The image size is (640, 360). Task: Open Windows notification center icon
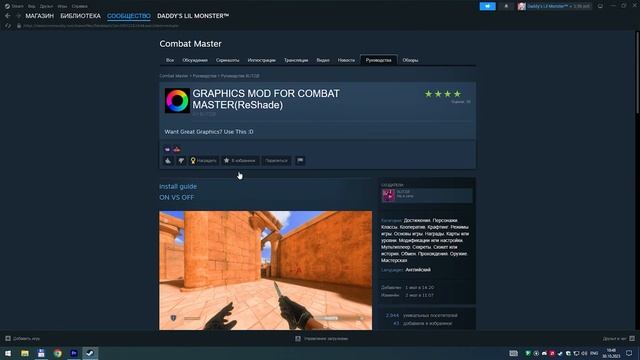click(629, 353)
